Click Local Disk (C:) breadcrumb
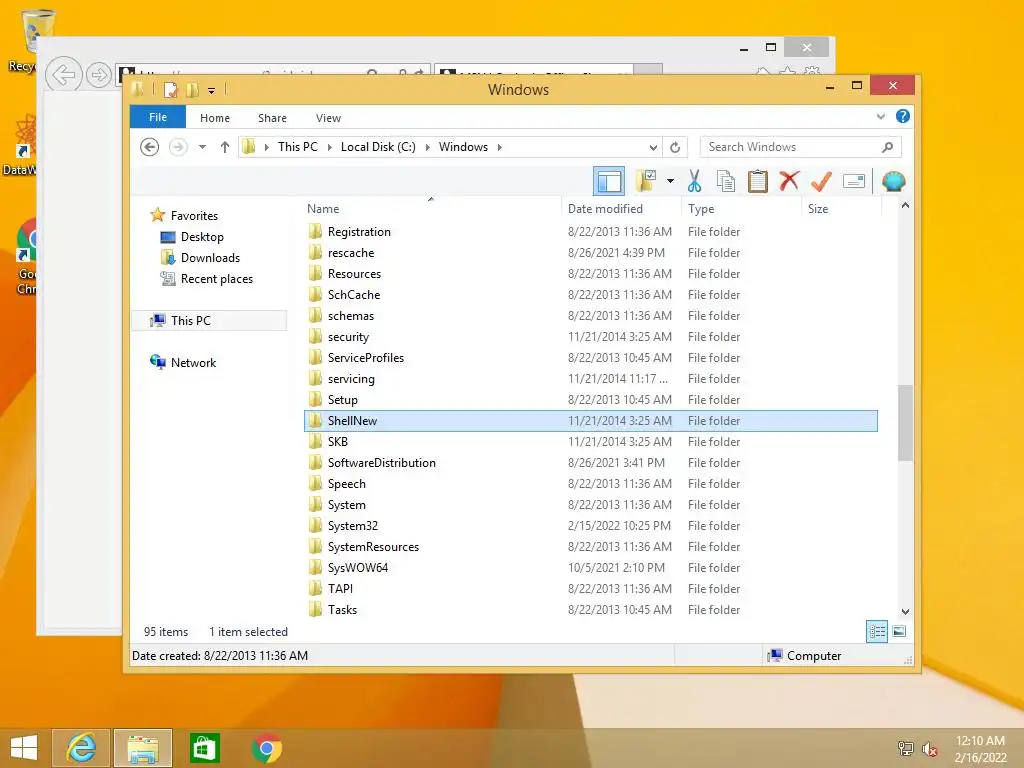This screenshot has height=768, width=1024. pos(378,147)
